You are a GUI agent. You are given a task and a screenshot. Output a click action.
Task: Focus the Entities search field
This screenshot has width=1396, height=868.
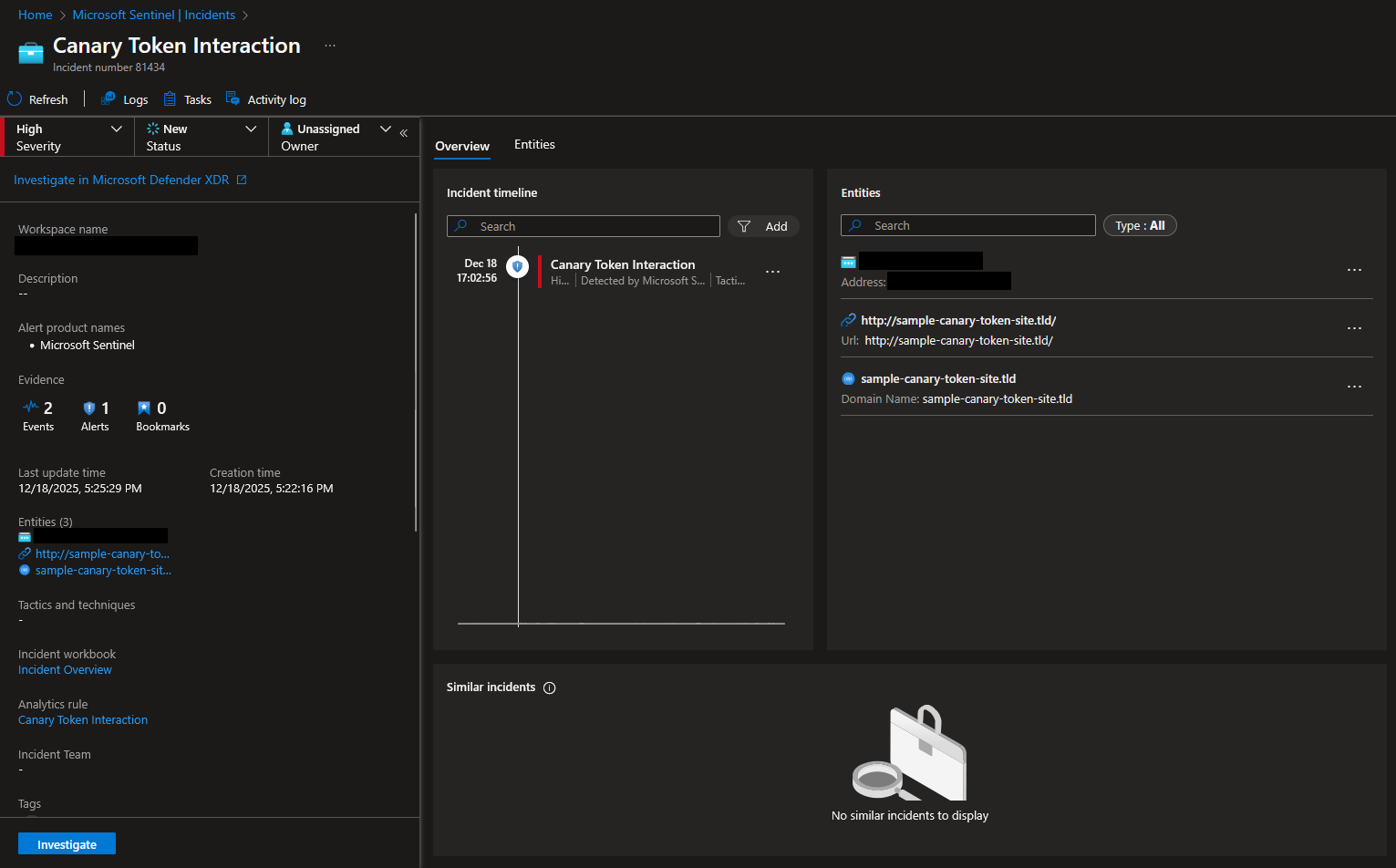pyautogui.click(x=968, y=225)
